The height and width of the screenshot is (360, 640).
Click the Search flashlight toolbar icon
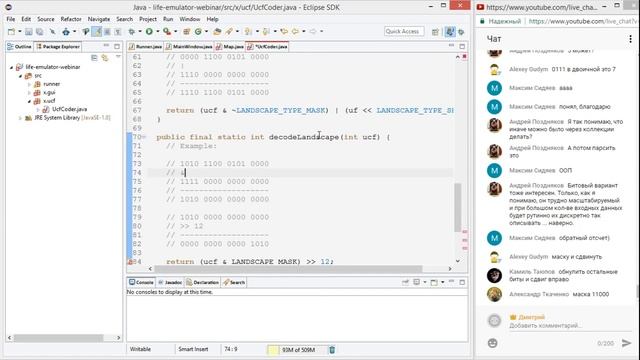(x=229, y=31)
